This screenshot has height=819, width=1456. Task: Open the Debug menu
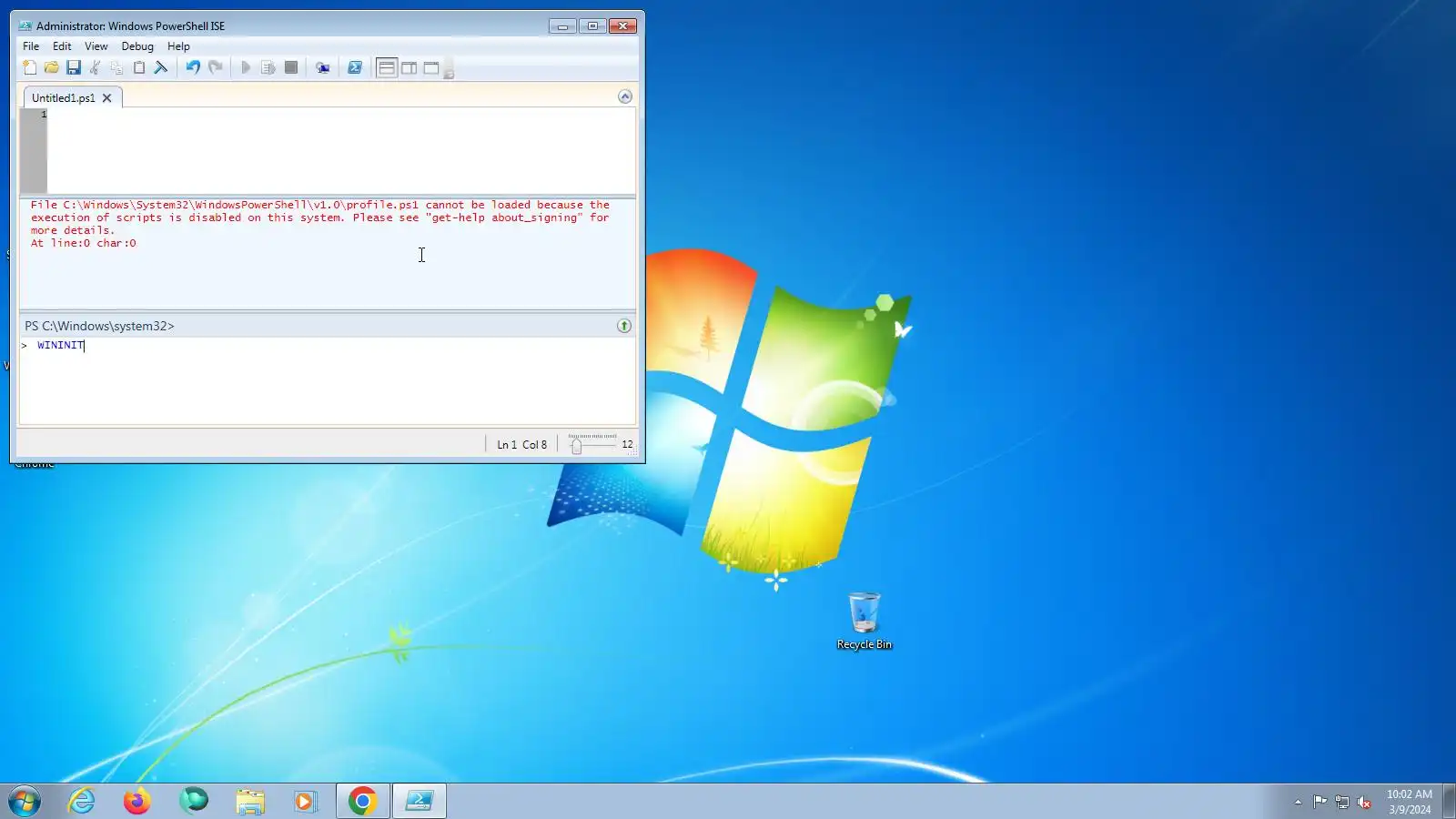[137, 46]
